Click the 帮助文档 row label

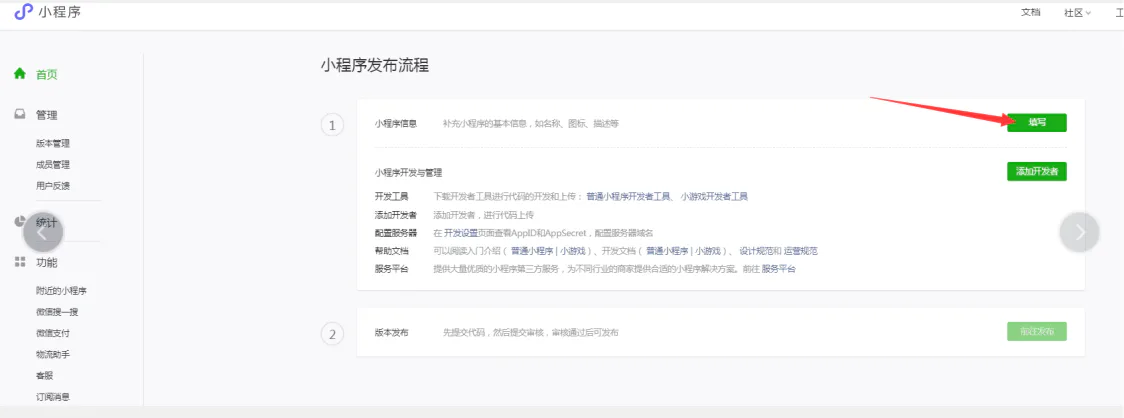click(391, 252)
